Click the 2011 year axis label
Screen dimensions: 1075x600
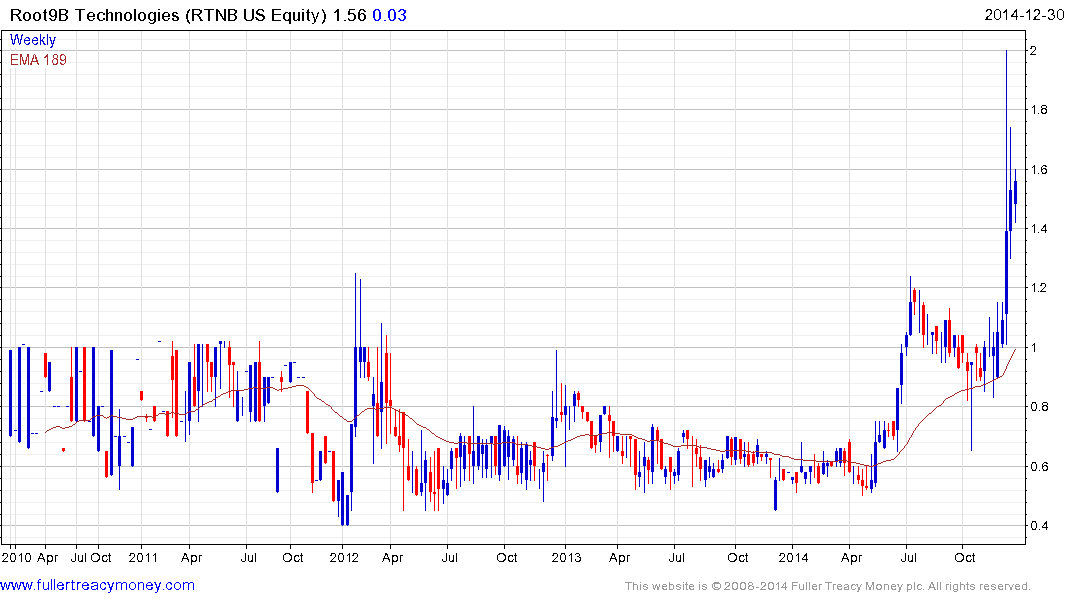tap(143, 557)
